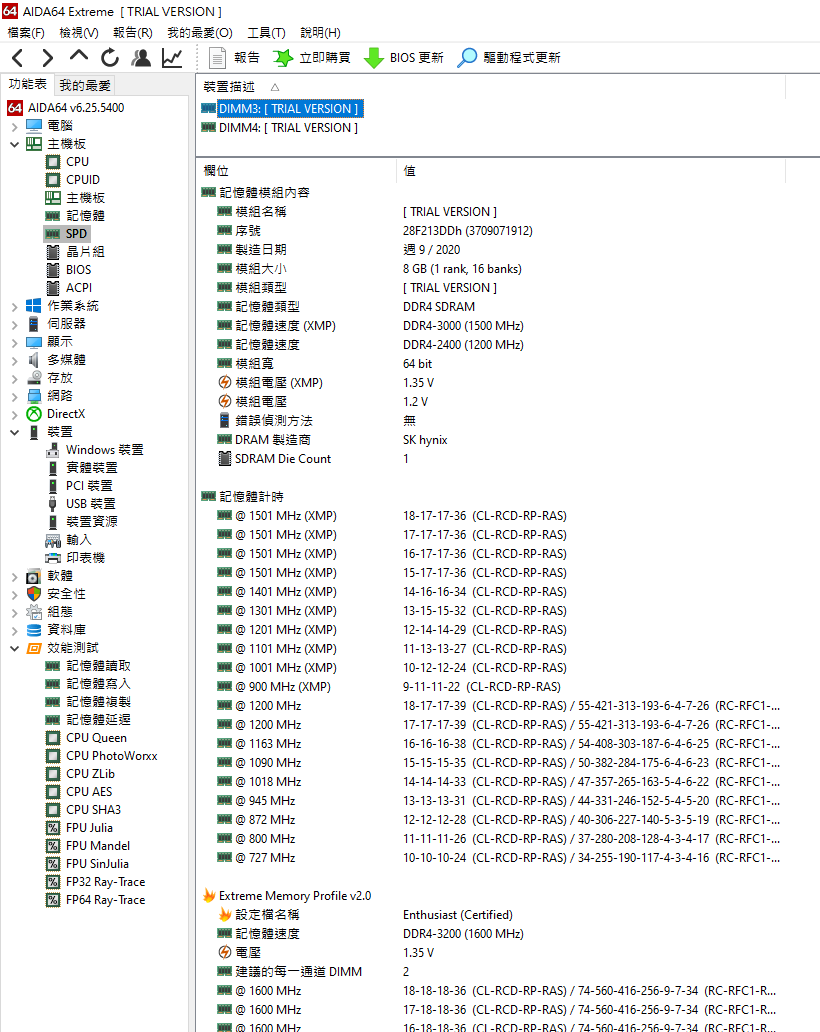Open the user profile toolbar icon
The image size is (820, 1032).
(141, 58)
